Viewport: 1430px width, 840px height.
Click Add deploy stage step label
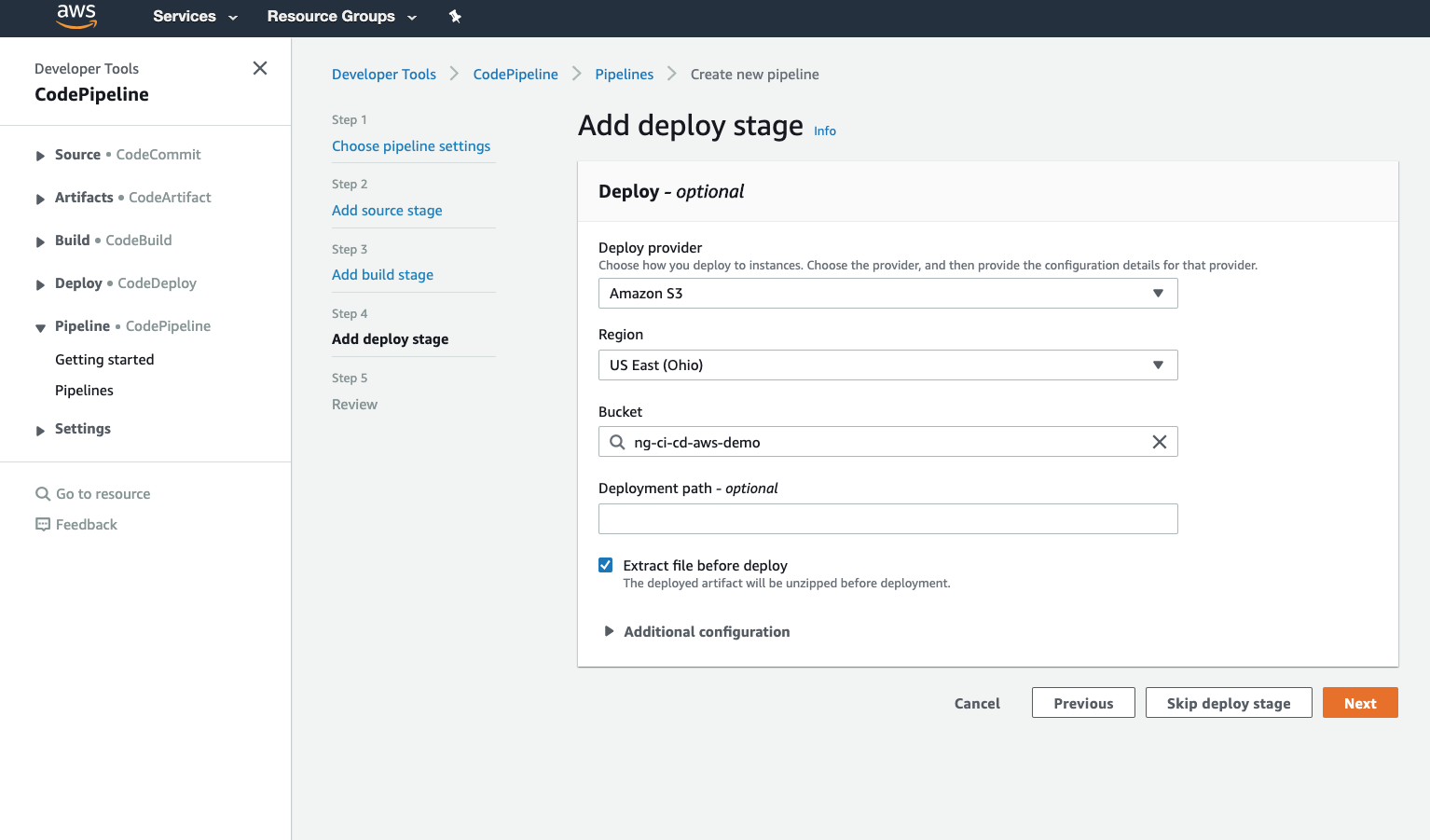pos(390,339)
